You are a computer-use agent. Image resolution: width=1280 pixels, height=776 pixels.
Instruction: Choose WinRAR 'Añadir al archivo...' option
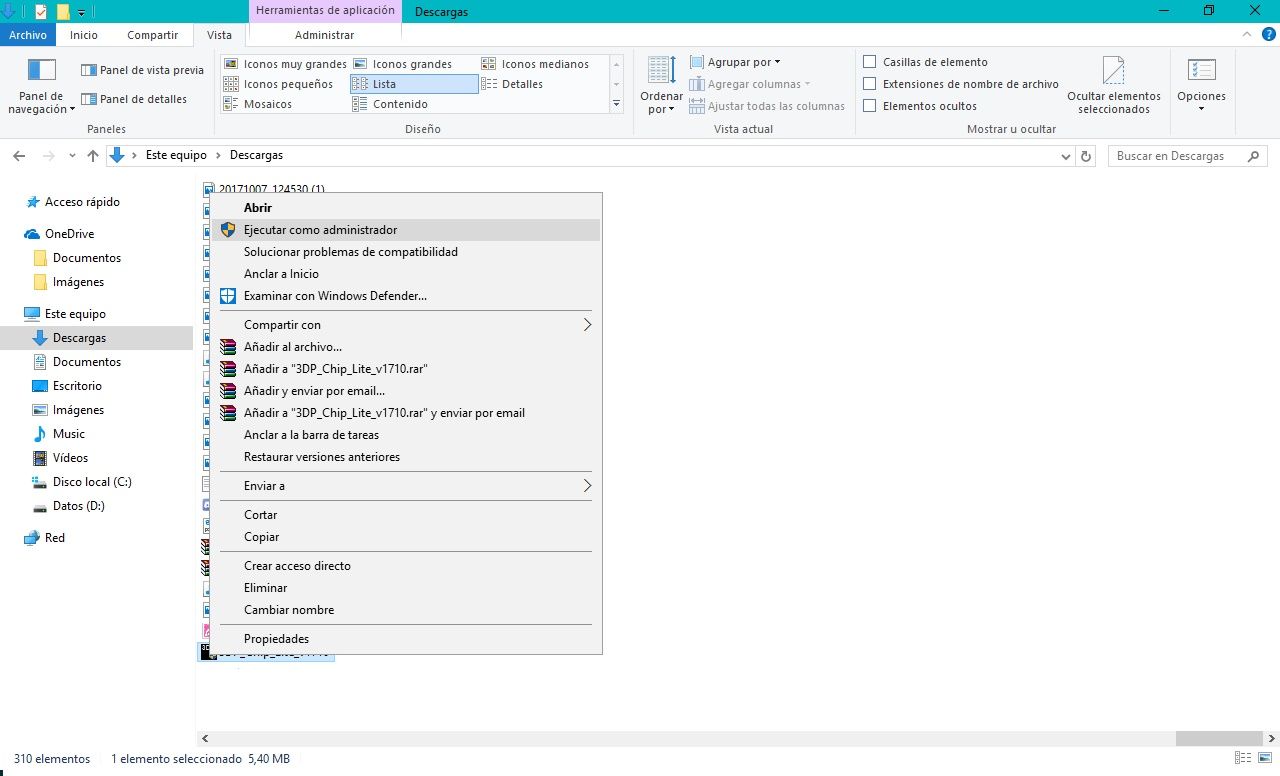pos(406,347)
